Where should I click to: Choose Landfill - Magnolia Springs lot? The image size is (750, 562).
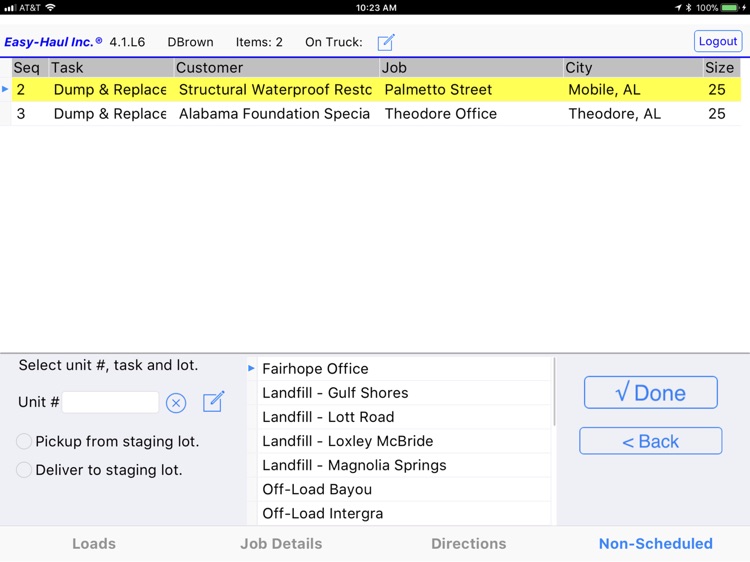404,465
